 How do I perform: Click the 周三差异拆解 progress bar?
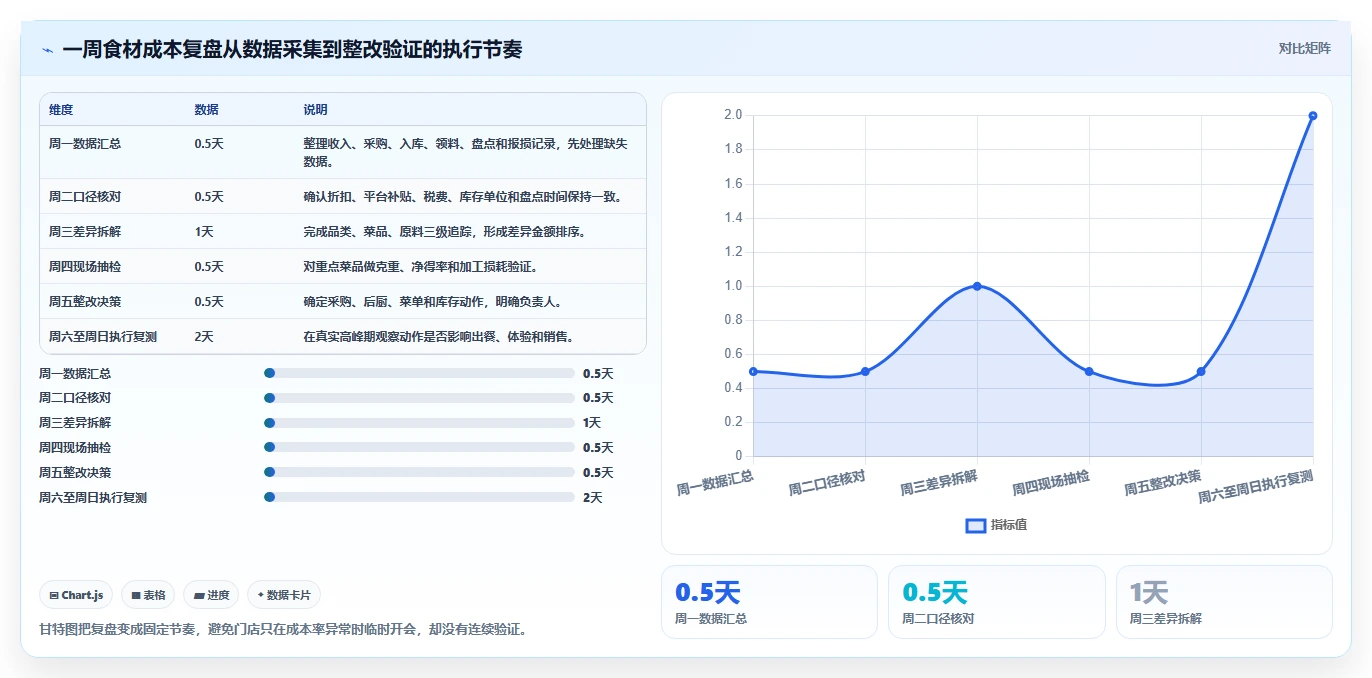point(419,423)
